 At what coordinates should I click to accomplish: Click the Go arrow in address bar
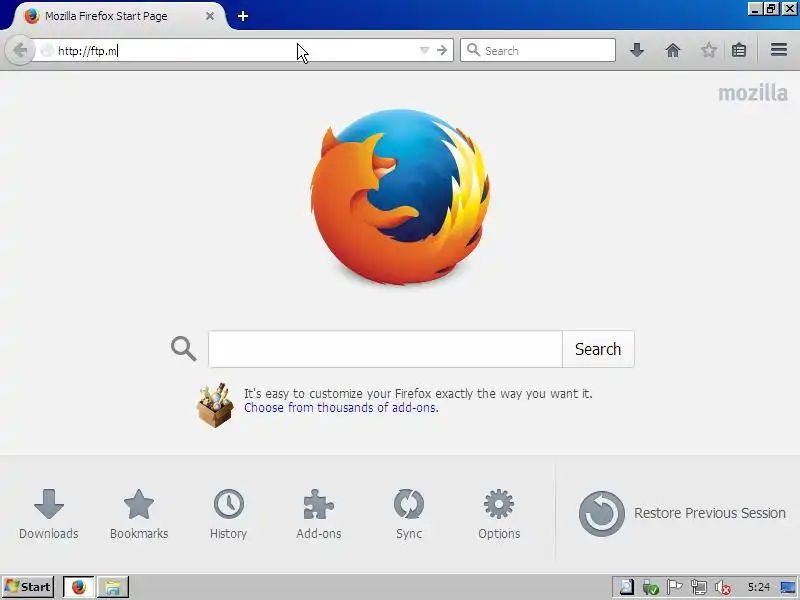(442, 50)
